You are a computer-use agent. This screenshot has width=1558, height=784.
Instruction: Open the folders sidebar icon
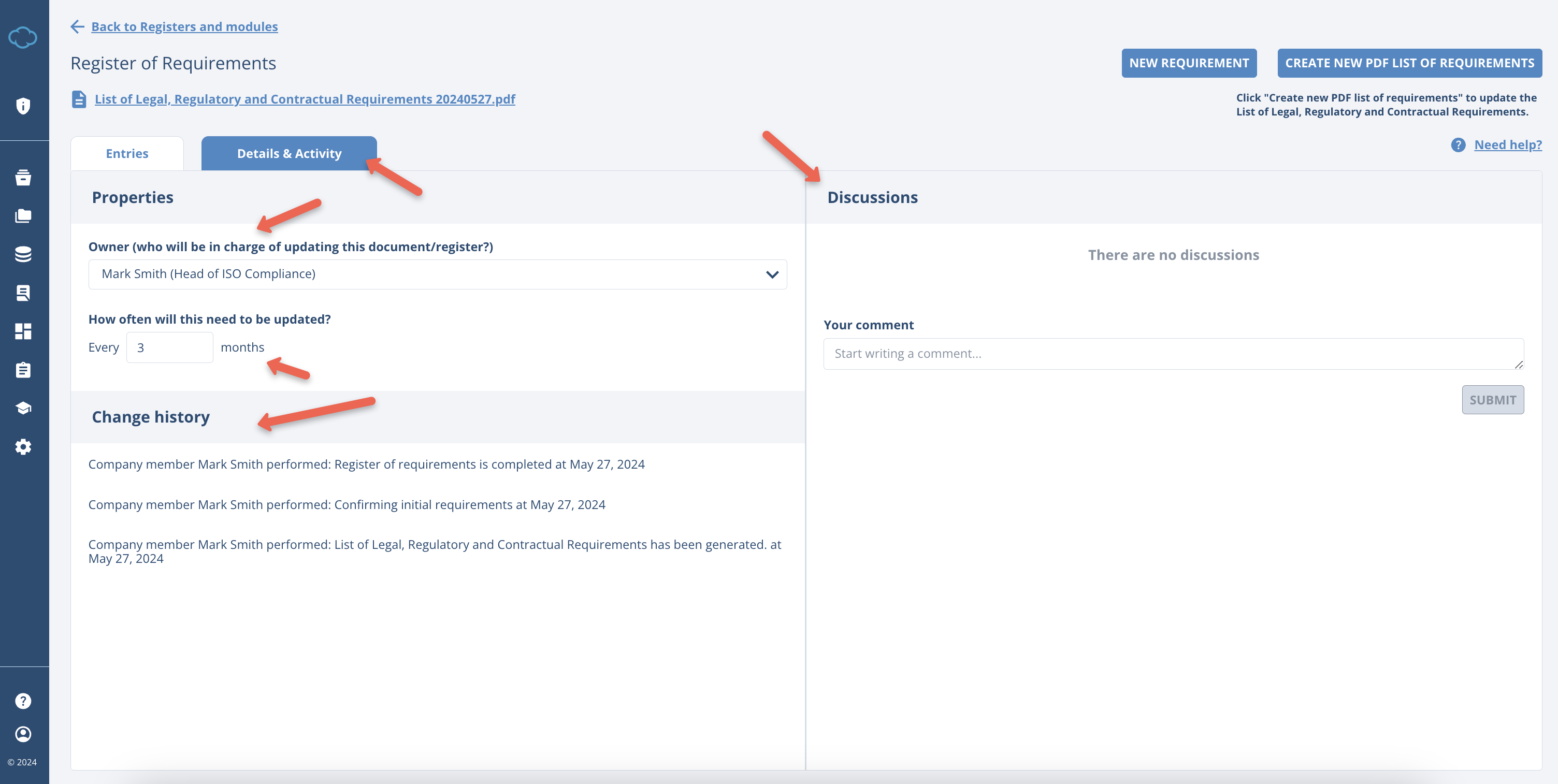coord(23,216)
